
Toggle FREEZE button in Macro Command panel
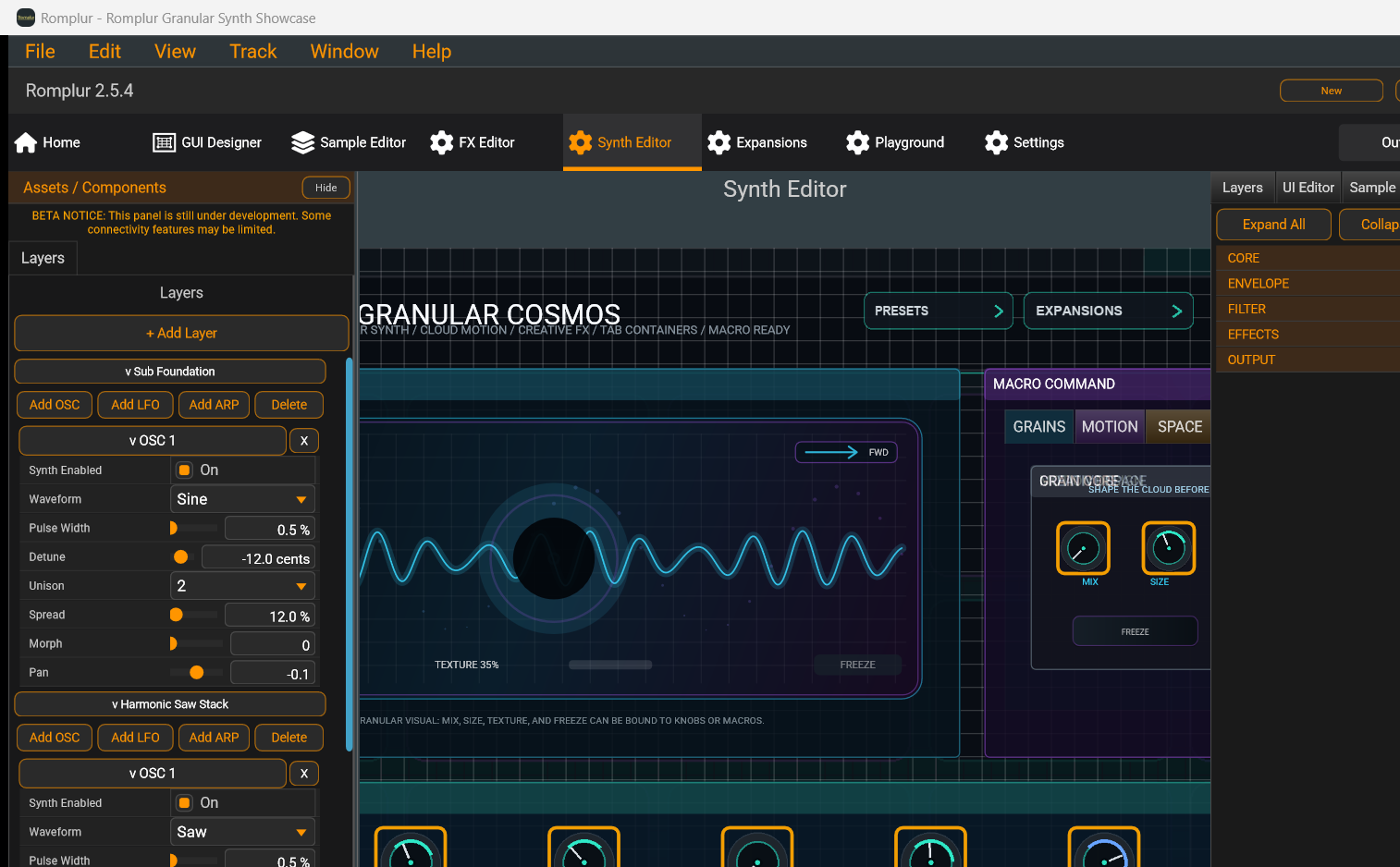click(x=1135, y=631)
